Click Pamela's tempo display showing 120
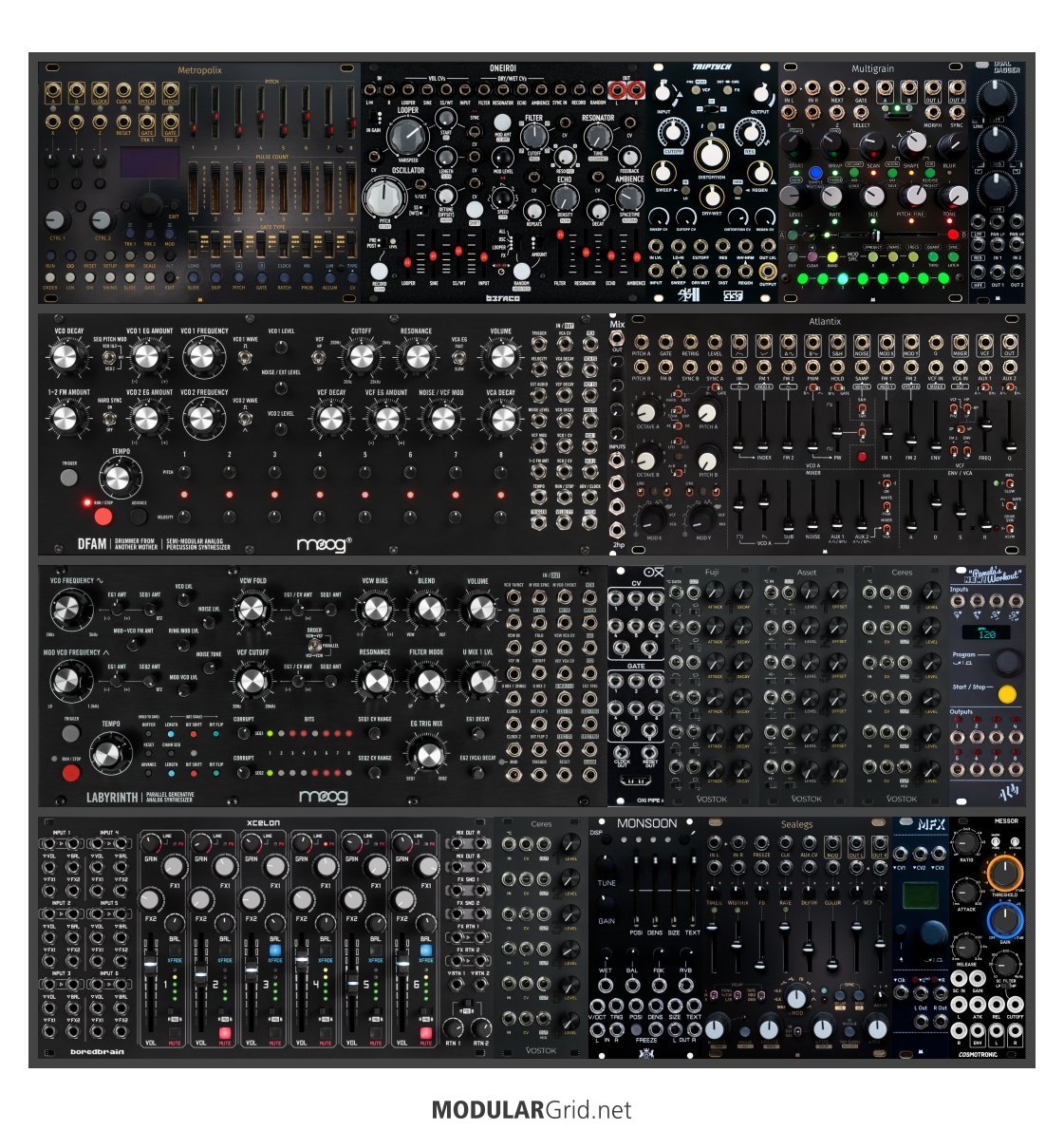The image size is (1064, 1130). [986, 632]
